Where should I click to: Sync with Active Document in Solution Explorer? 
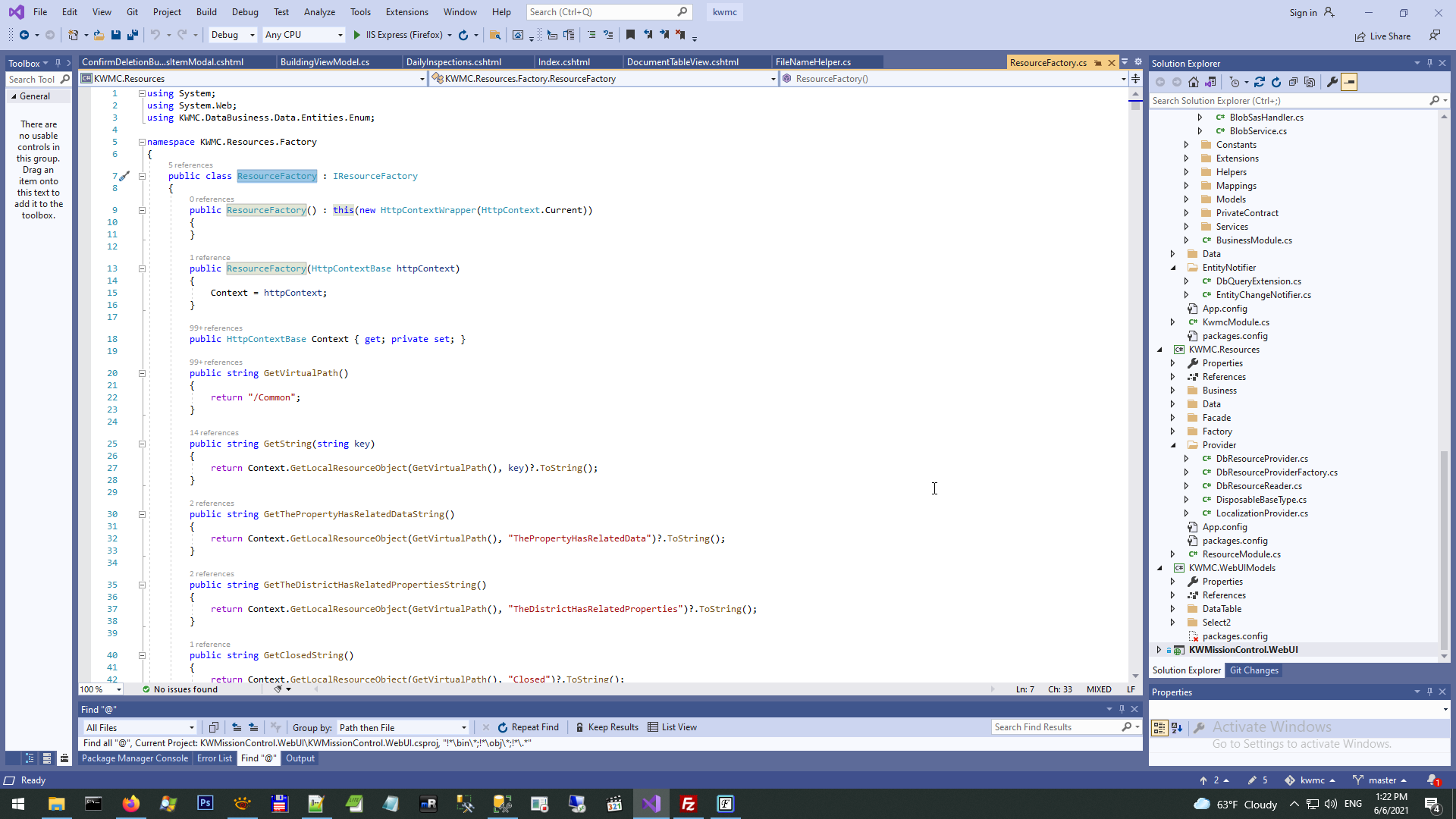point(1260,82)
